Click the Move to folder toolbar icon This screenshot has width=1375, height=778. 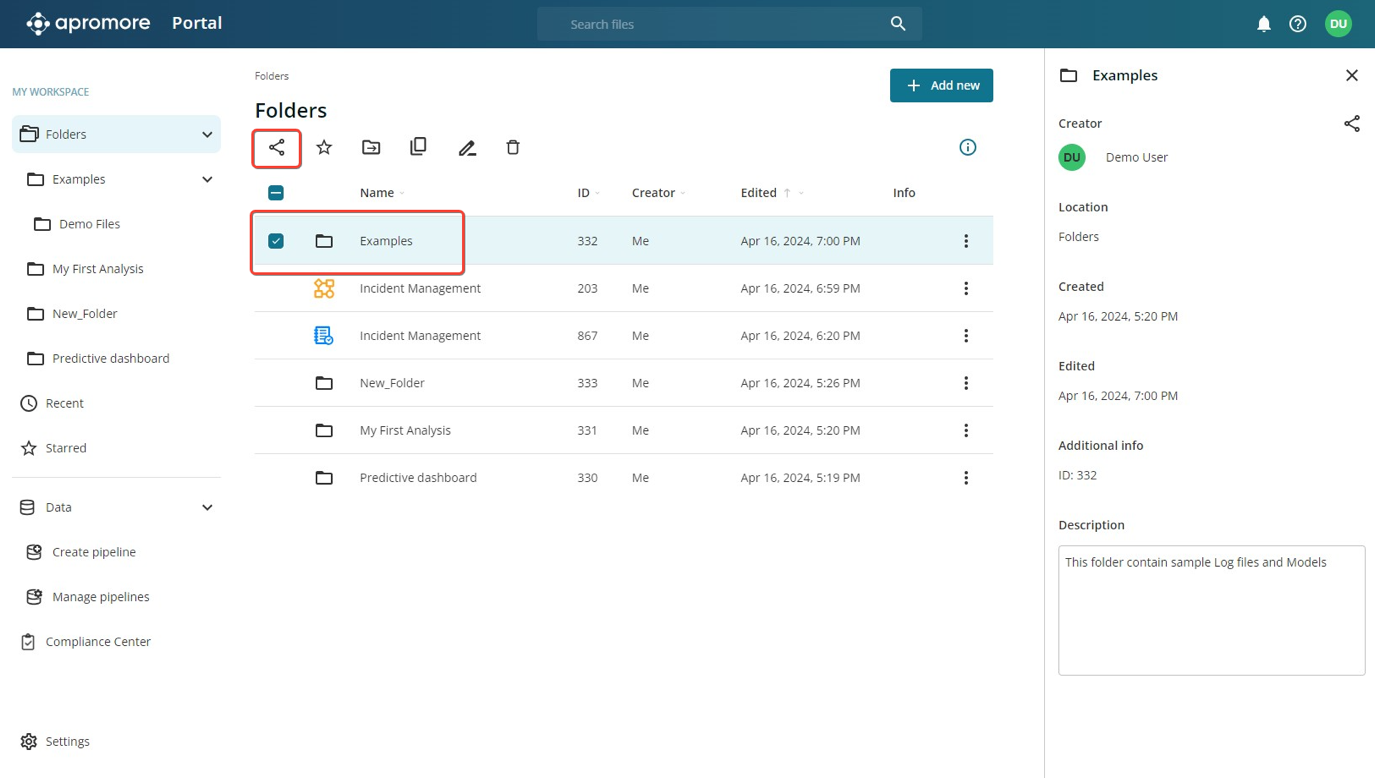[x=371, y=148]
